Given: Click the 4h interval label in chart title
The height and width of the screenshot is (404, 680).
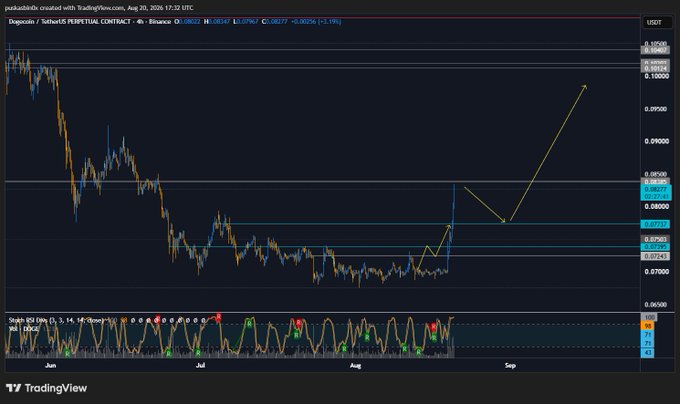Looking at the screenshot, I should (x=140, y=21).
